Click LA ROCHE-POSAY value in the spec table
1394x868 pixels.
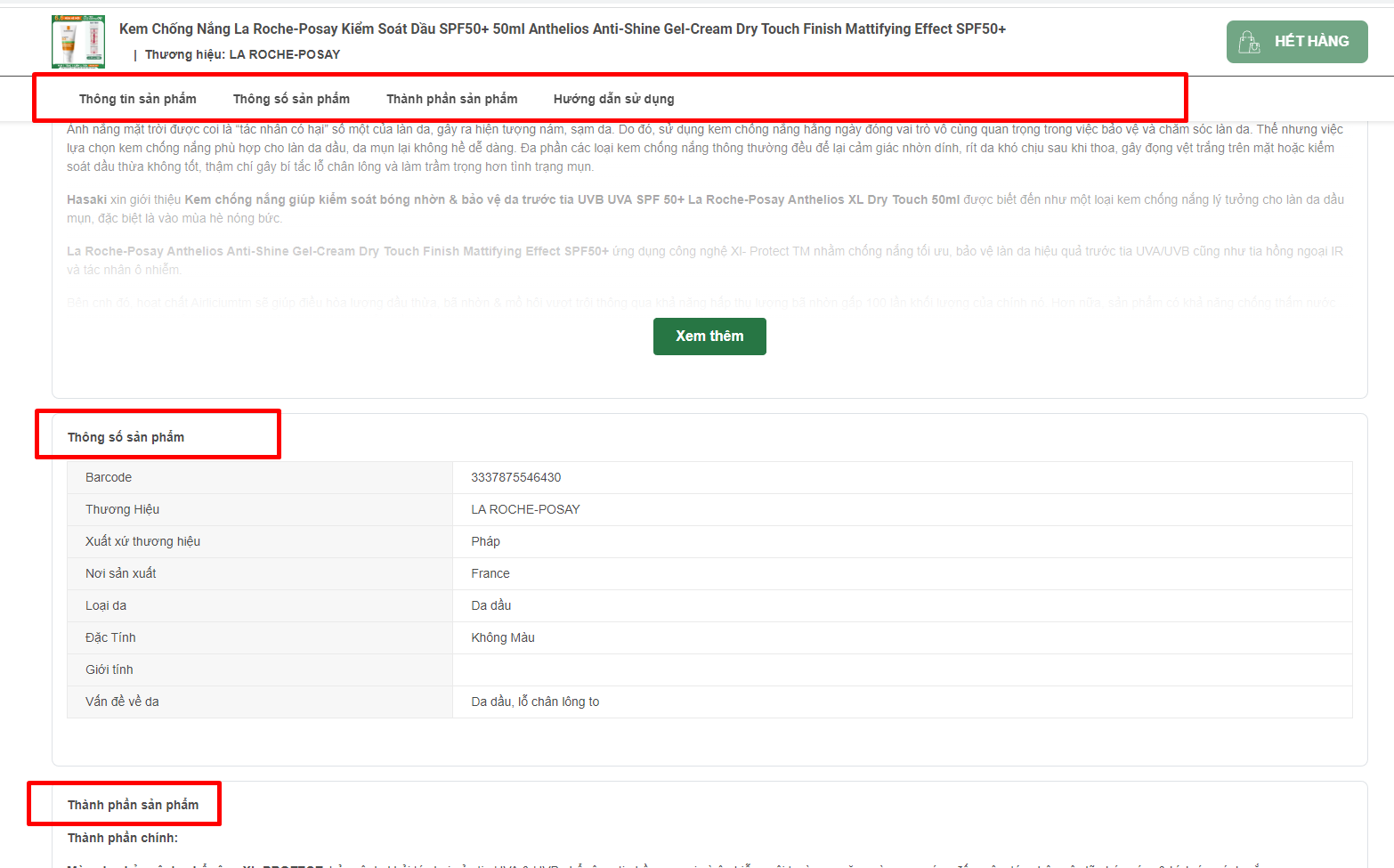[525, 509]
